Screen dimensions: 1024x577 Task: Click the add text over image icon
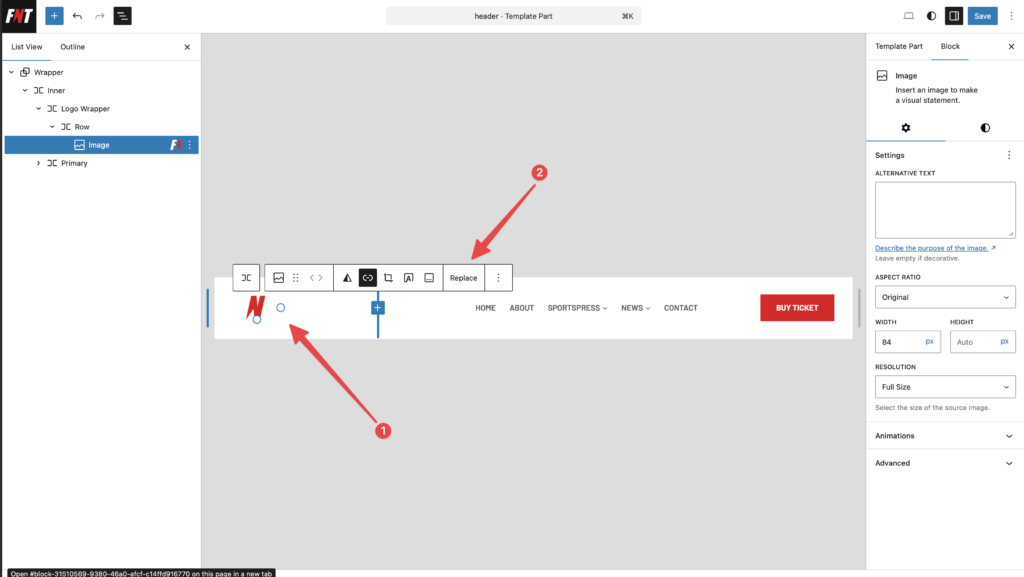pos(408,278)
